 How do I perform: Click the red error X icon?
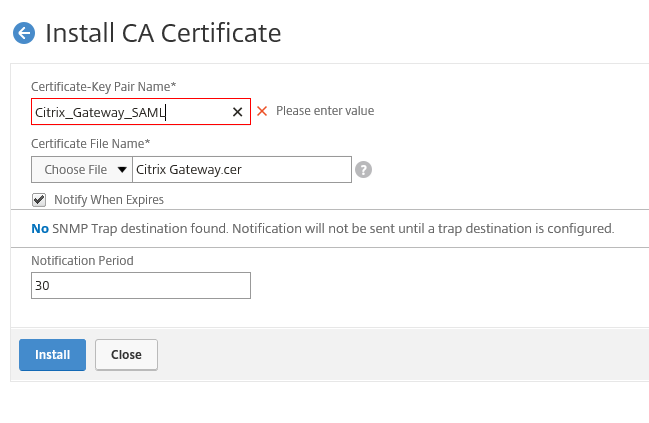tap(262, 111)
